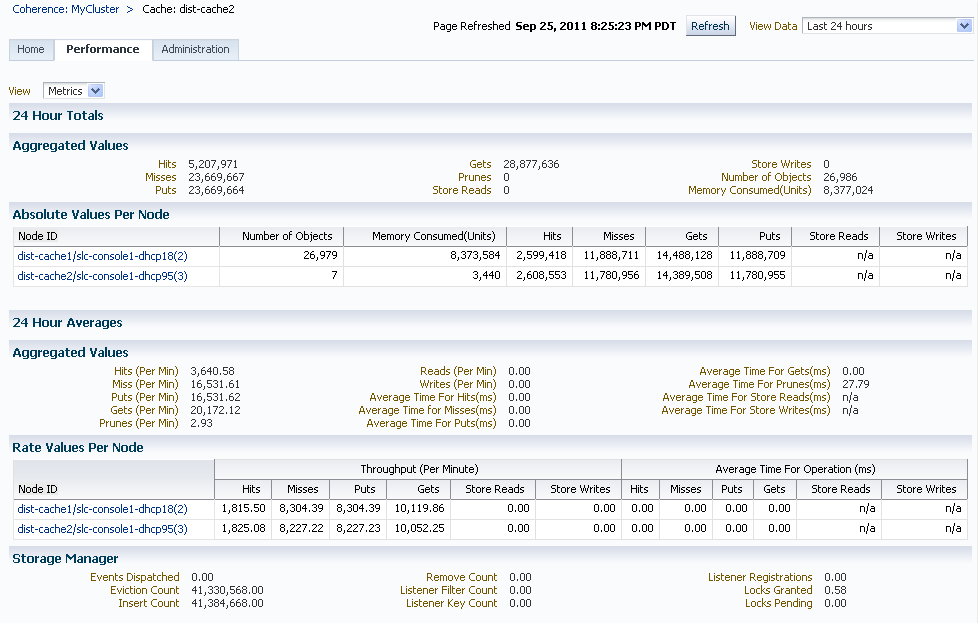Click the 14,488,128 gets cell
Image resolution: width=978 pixels, height=623 pixels.
(682, 256)
